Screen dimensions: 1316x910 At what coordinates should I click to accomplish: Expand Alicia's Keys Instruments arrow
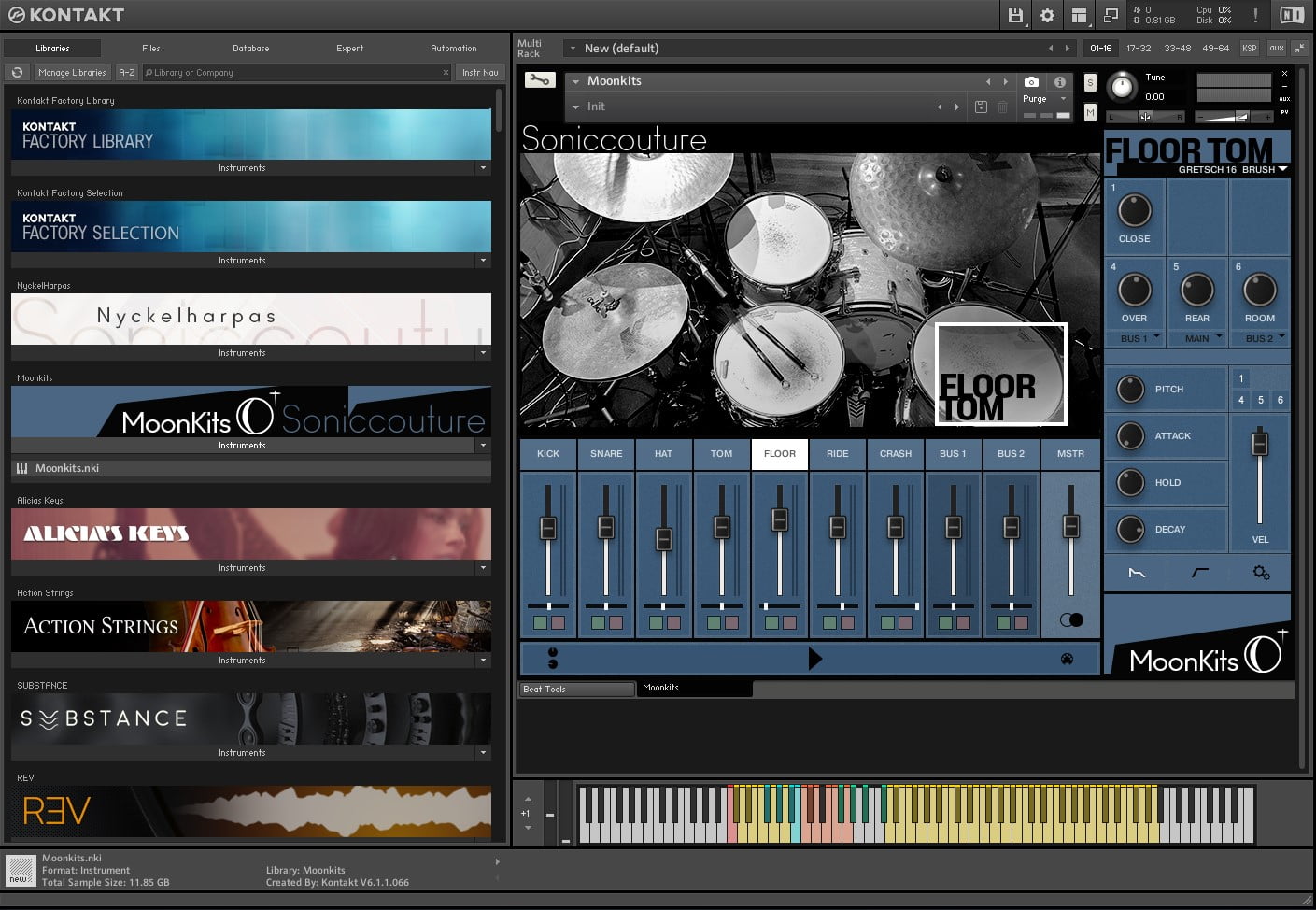tap(483, 568)
